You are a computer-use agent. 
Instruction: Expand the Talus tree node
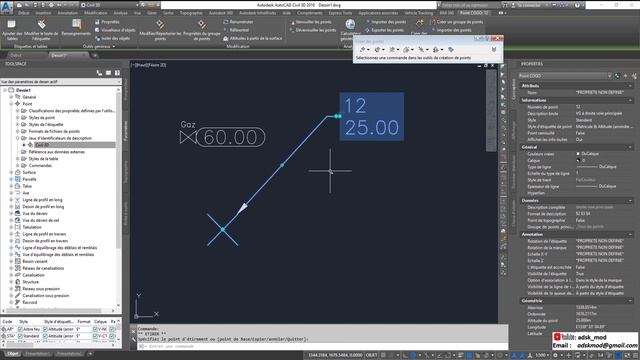(x=11, y=186)
